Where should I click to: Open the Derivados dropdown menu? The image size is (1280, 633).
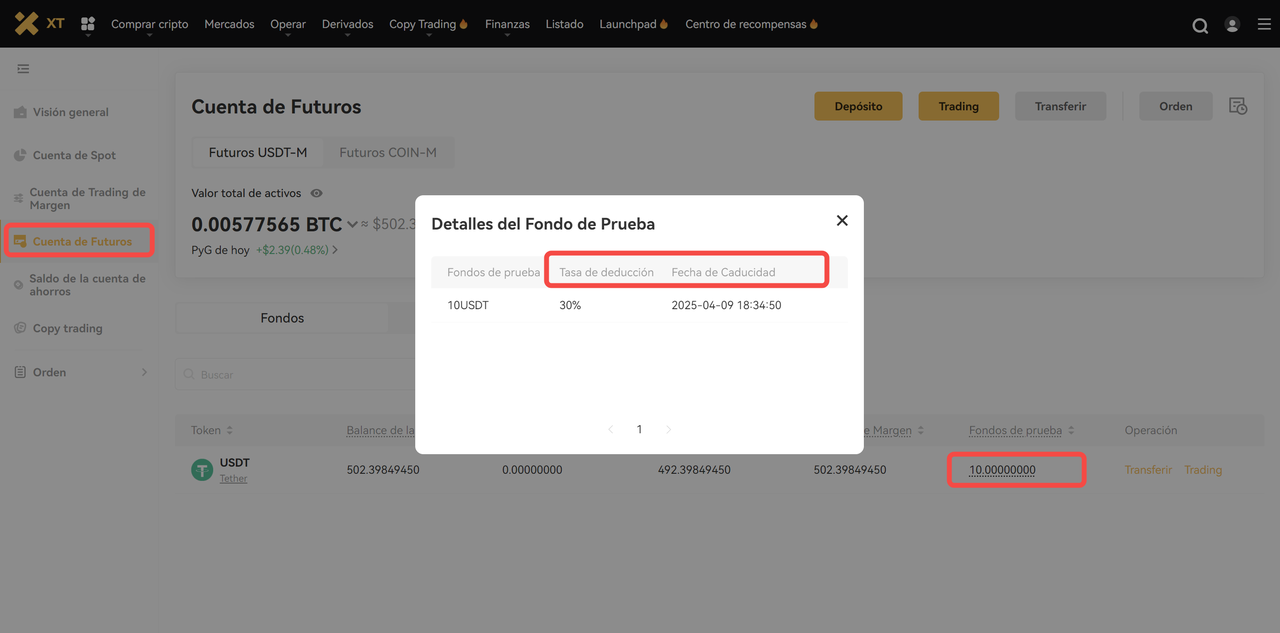(x=347, y=24)
